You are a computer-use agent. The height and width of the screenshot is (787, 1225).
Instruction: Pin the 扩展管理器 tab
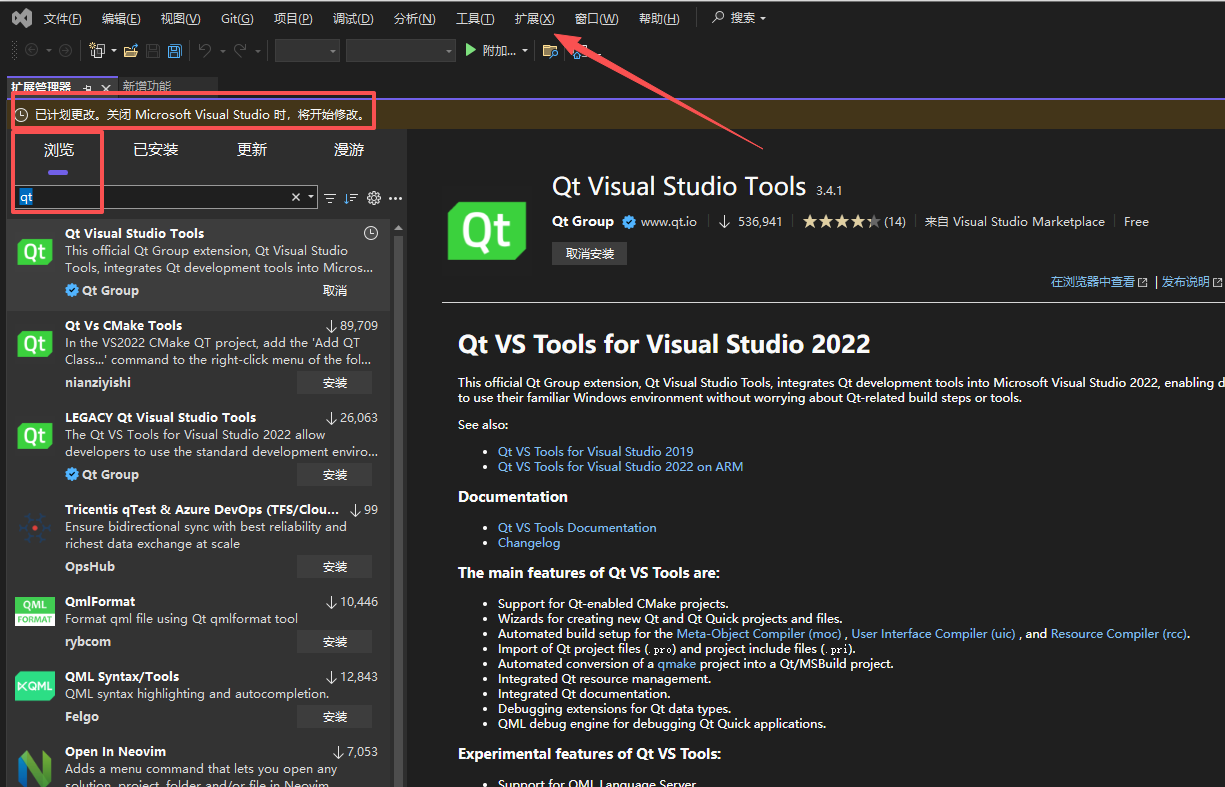pos(88,88)
